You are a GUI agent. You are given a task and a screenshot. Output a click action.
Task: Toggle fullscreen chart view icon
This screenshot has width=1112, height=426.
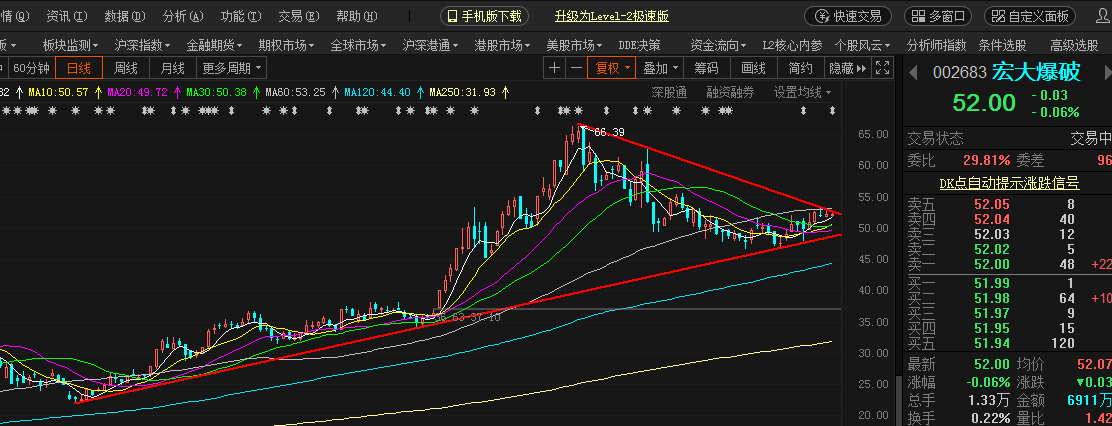tap(882, 68)
